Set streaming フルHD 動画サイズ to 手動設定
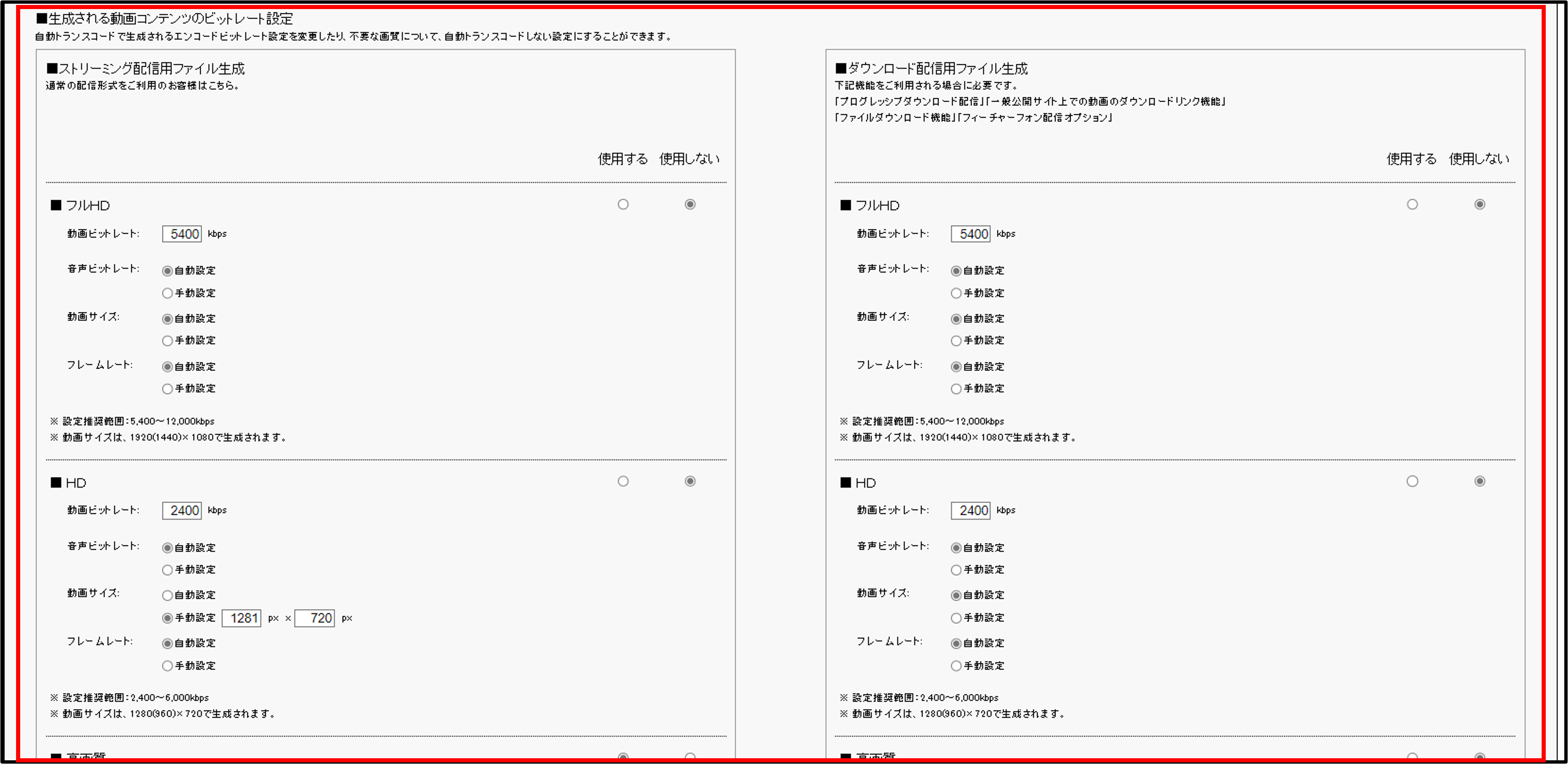This screenshot has width=1568, height=764. [167, 341]
